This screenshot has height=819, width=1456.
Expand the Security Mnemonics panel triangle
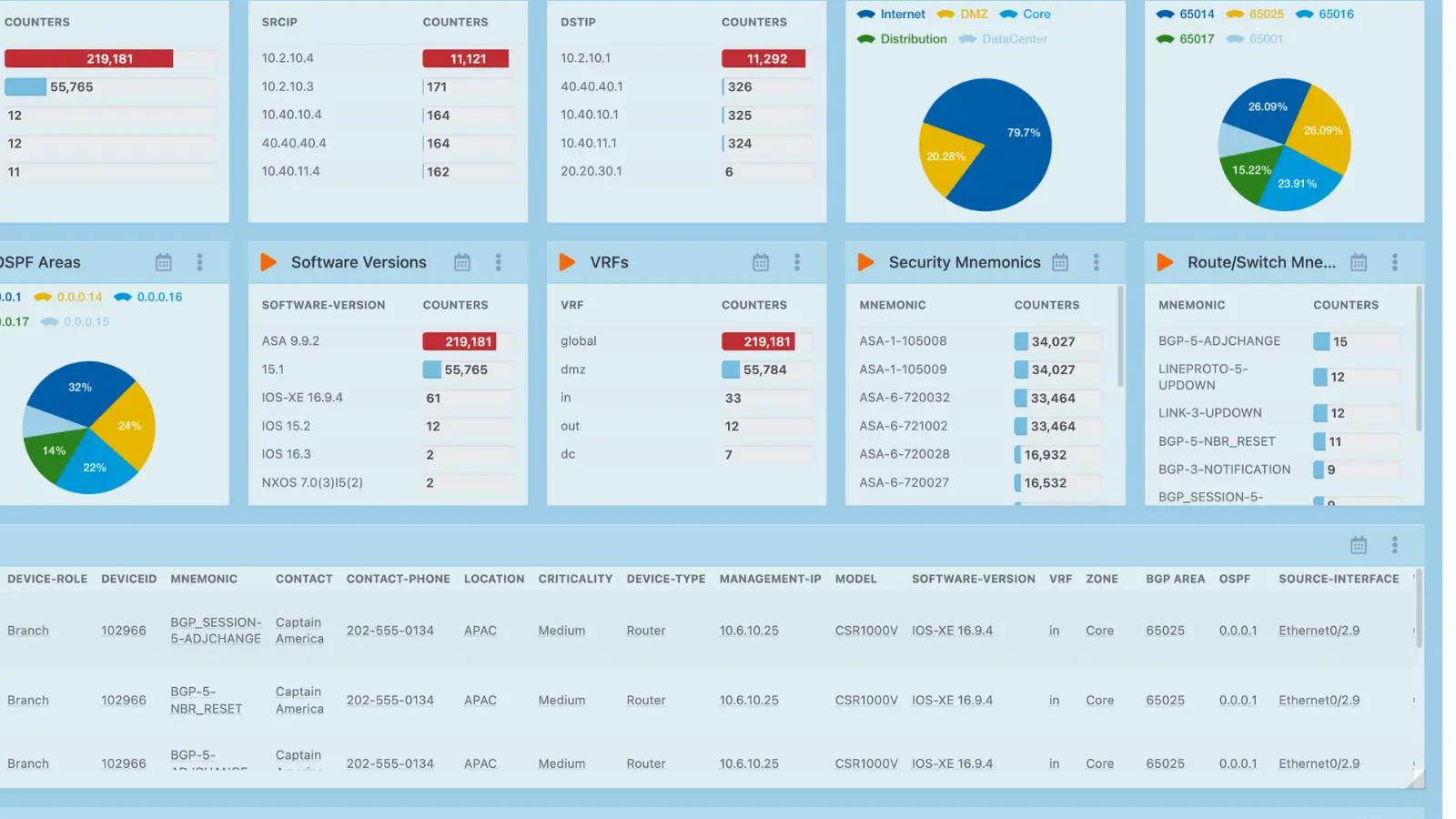tap(864, 262)
